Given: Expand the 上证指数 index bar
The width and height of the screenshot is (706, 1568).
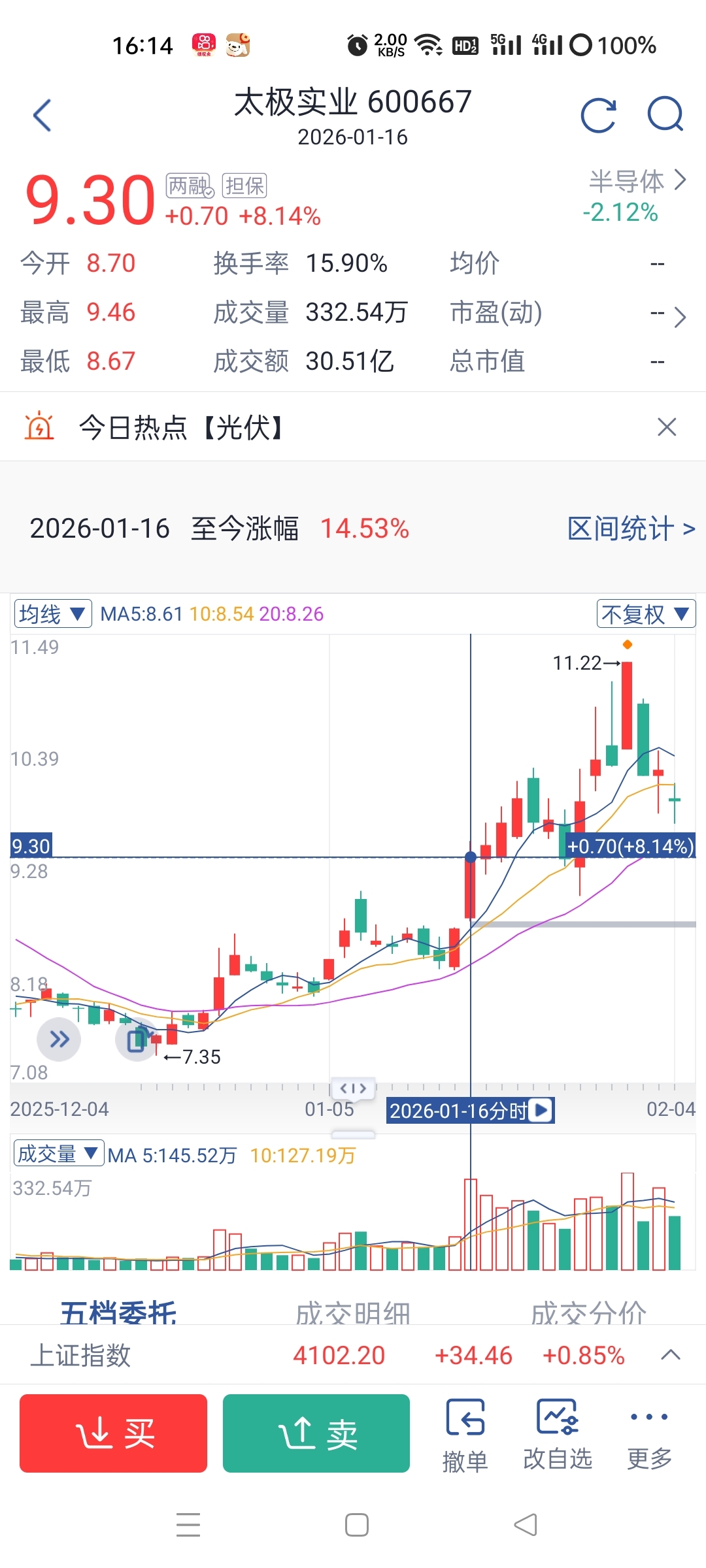Looking at the screenshot, I should coord(671,1355).
